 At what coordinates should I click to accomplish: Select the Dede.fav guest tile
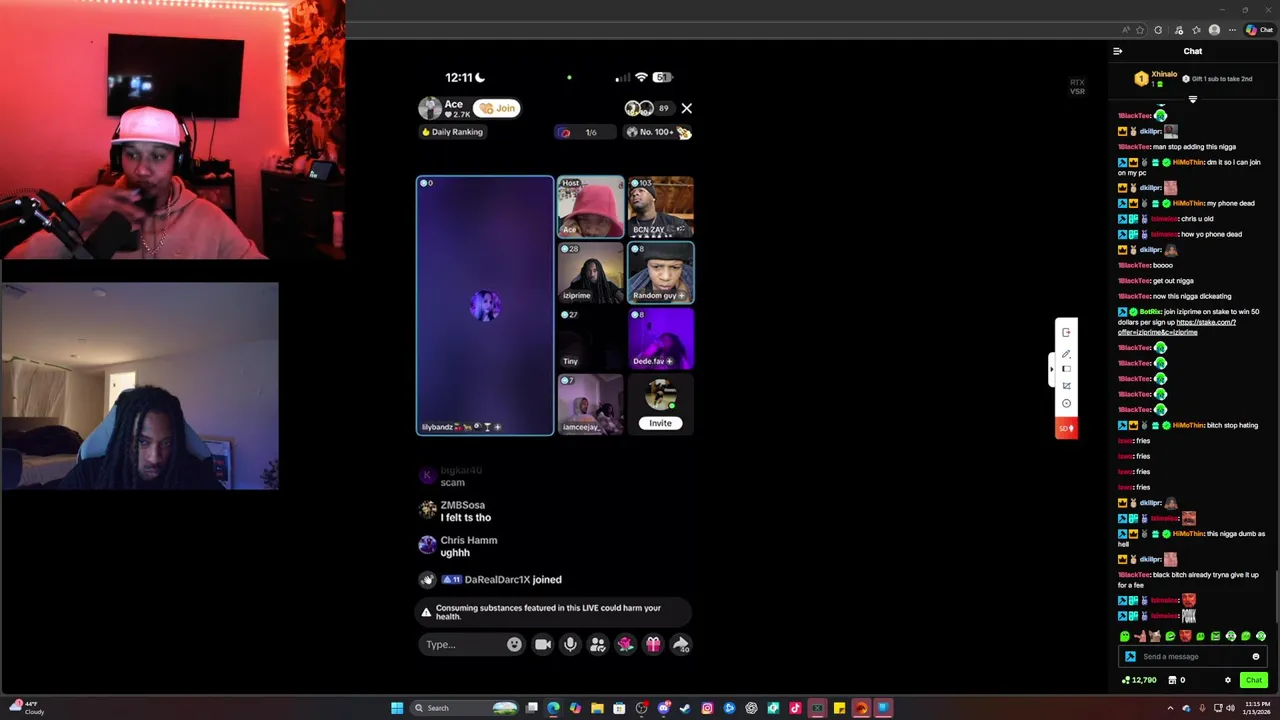click(x=660, y=338)
